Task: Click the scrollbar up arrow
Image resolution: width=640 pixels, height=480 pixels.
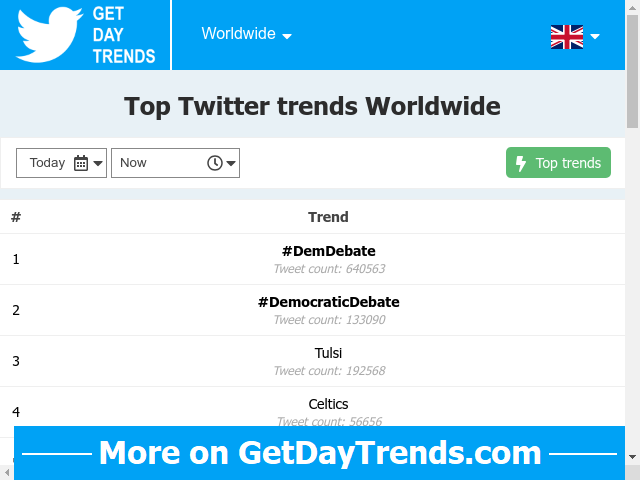Action: pos(633,7)
